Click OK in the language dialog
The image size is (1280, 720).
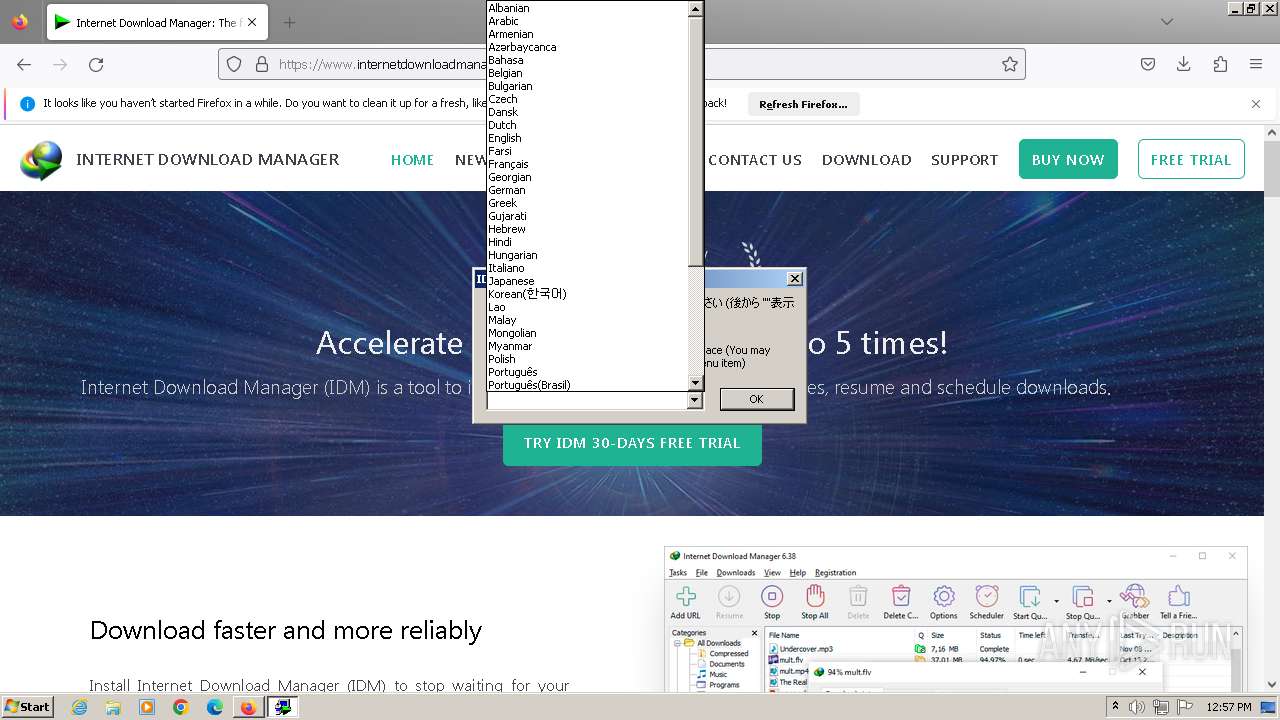point(756,399)
